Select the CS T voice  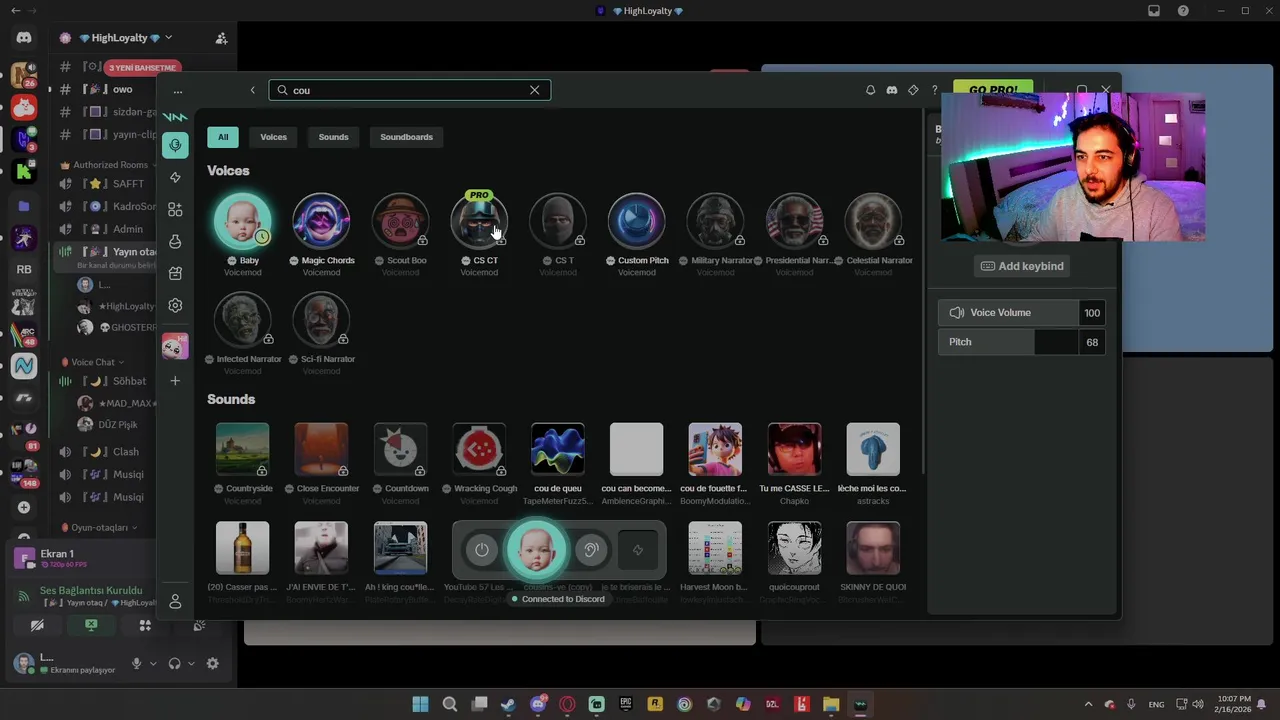click(558, 221)
